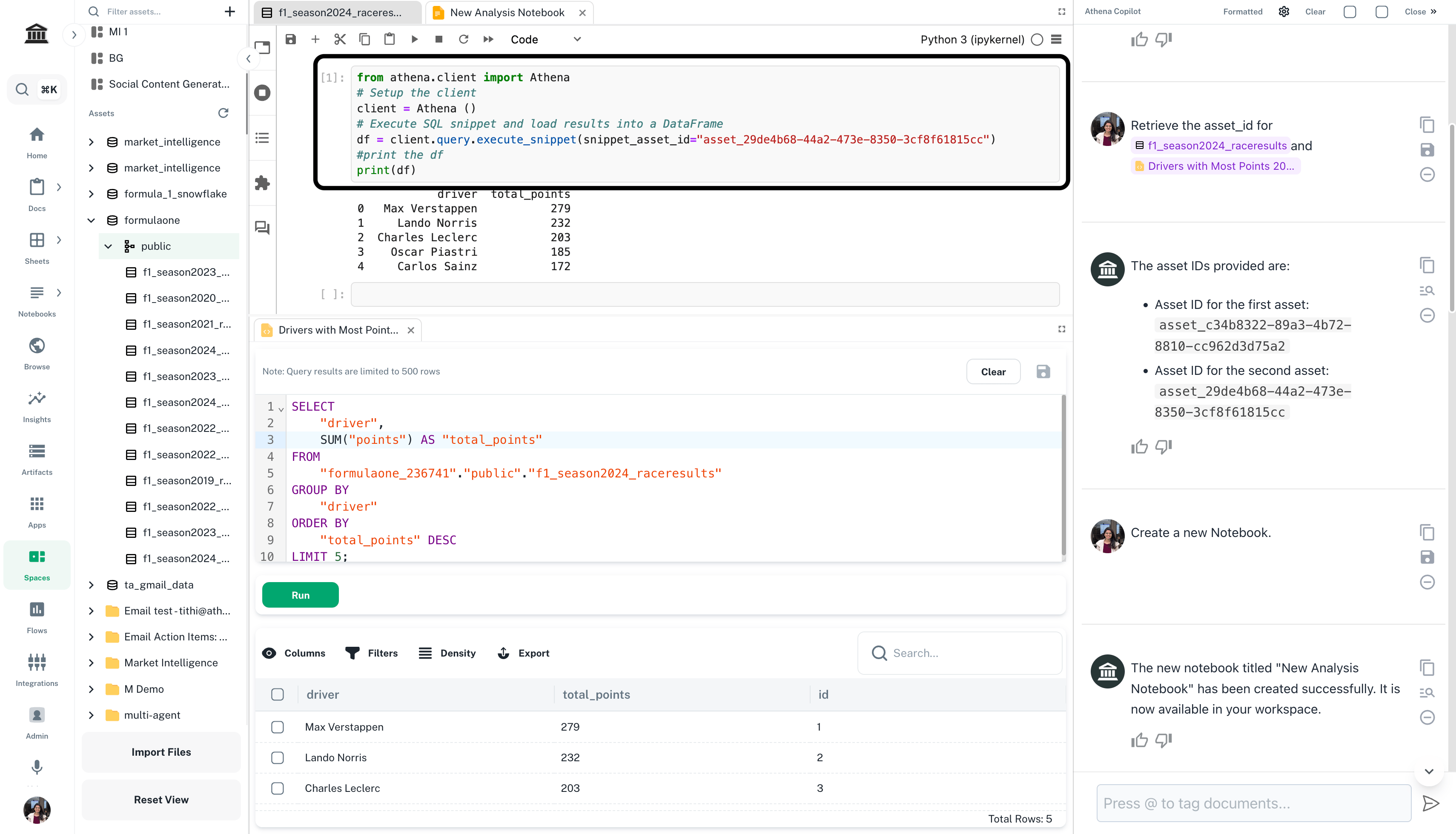Tick the Lando Norris row checkbox
Screen dimensions: 1456x834
pos(277,757)
